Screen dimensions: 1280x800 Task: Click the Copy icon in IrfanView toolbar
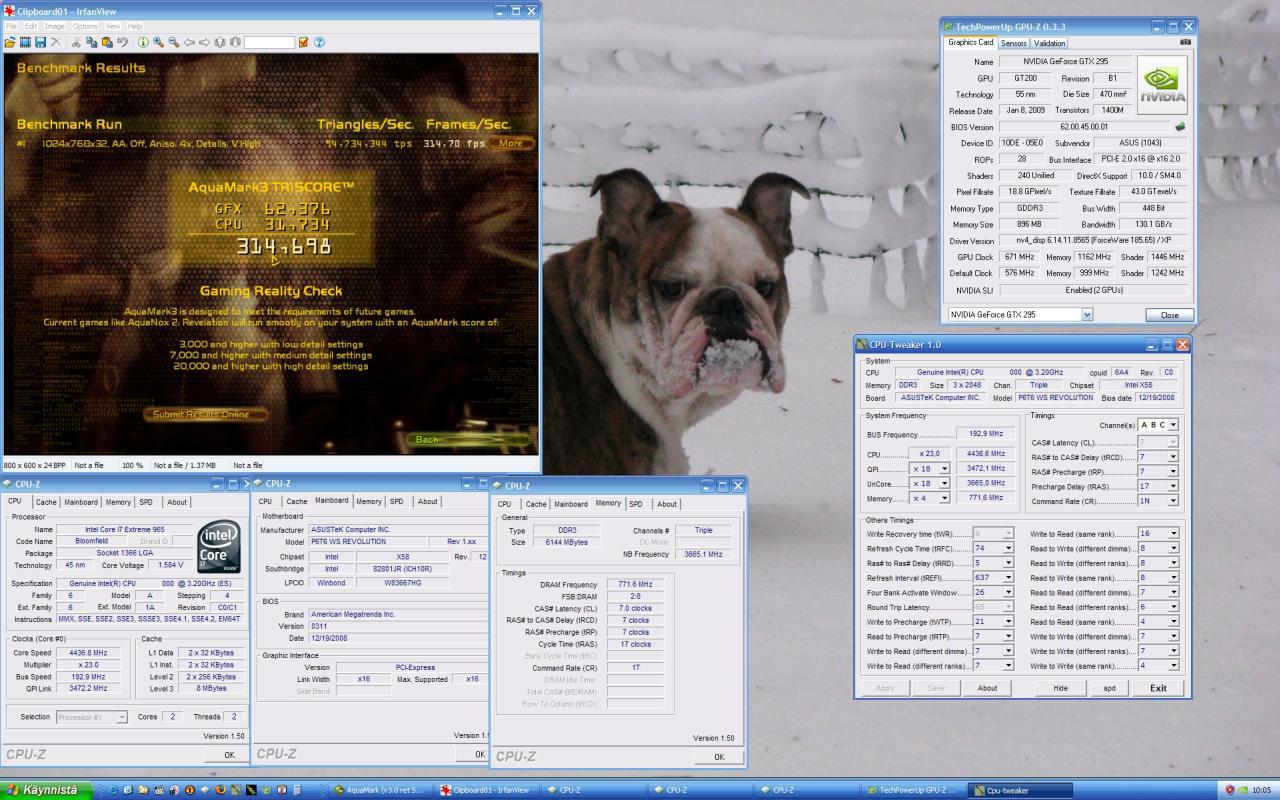(x=92, y=42)
